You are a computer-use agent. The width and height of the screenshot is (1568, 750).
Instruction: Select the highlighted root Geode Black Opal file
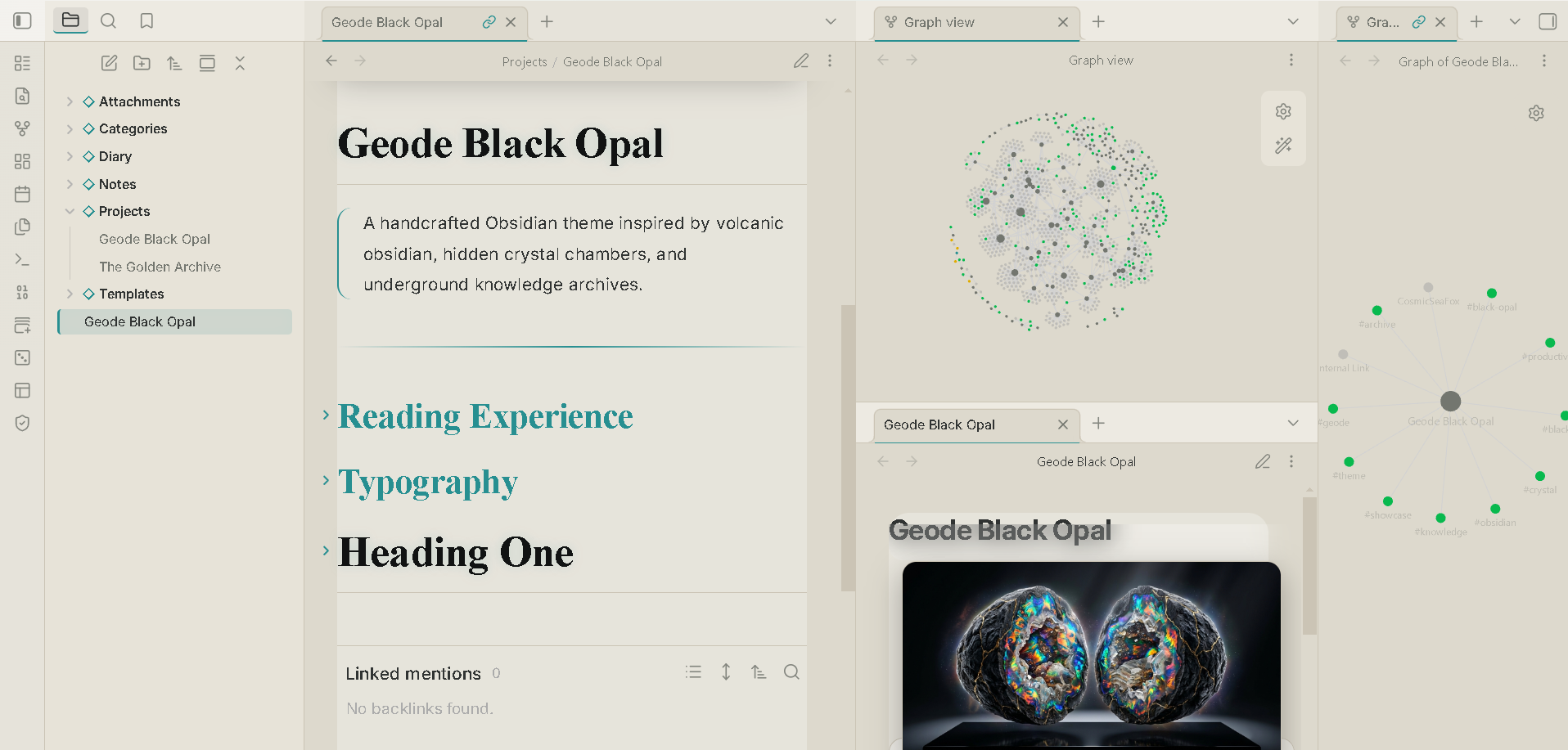pos(175,321)
